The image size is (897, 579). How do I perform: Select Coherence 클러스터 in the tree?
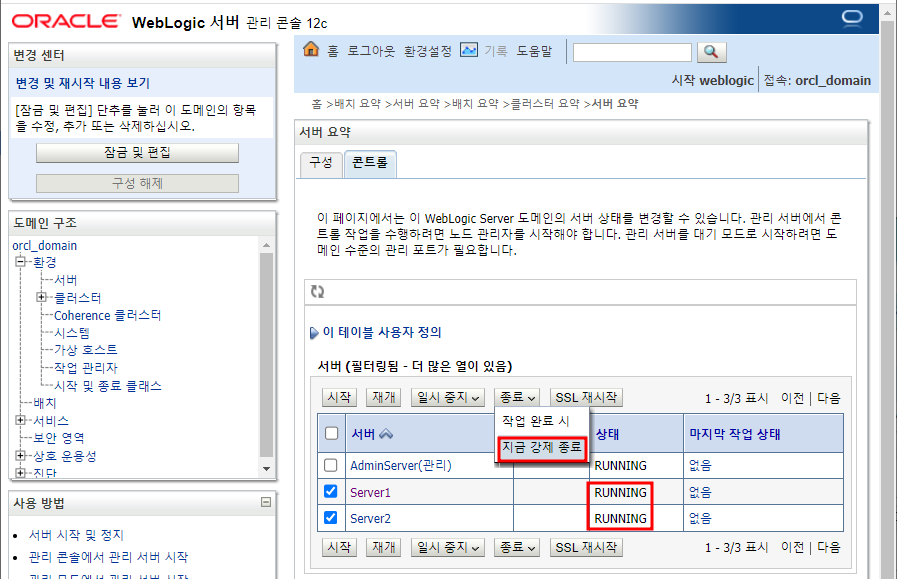pyautogui.click(x=108, y=315)
